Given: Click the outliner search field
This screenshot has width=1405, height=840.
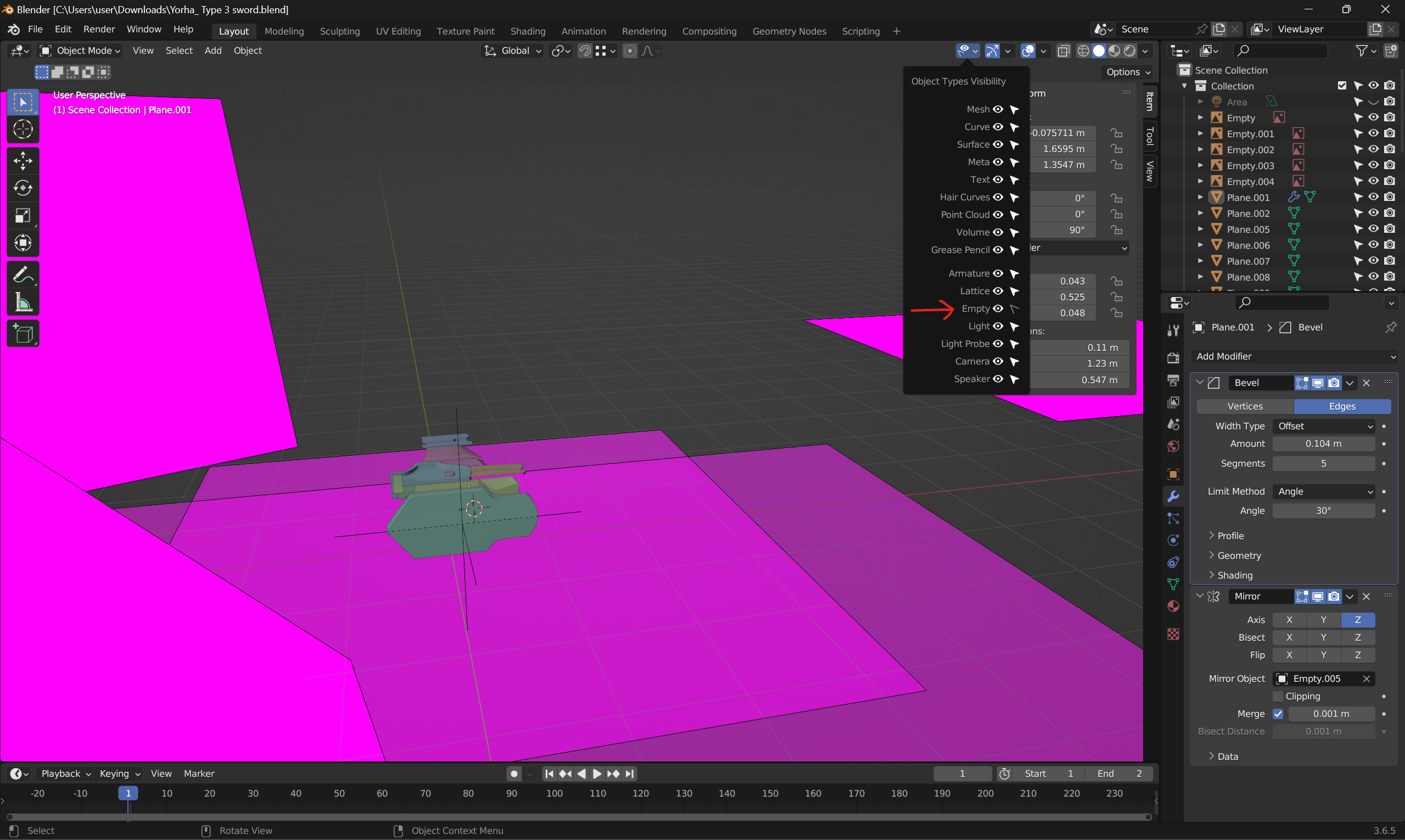Looking at the screenshot, I should click(1280, 51).
